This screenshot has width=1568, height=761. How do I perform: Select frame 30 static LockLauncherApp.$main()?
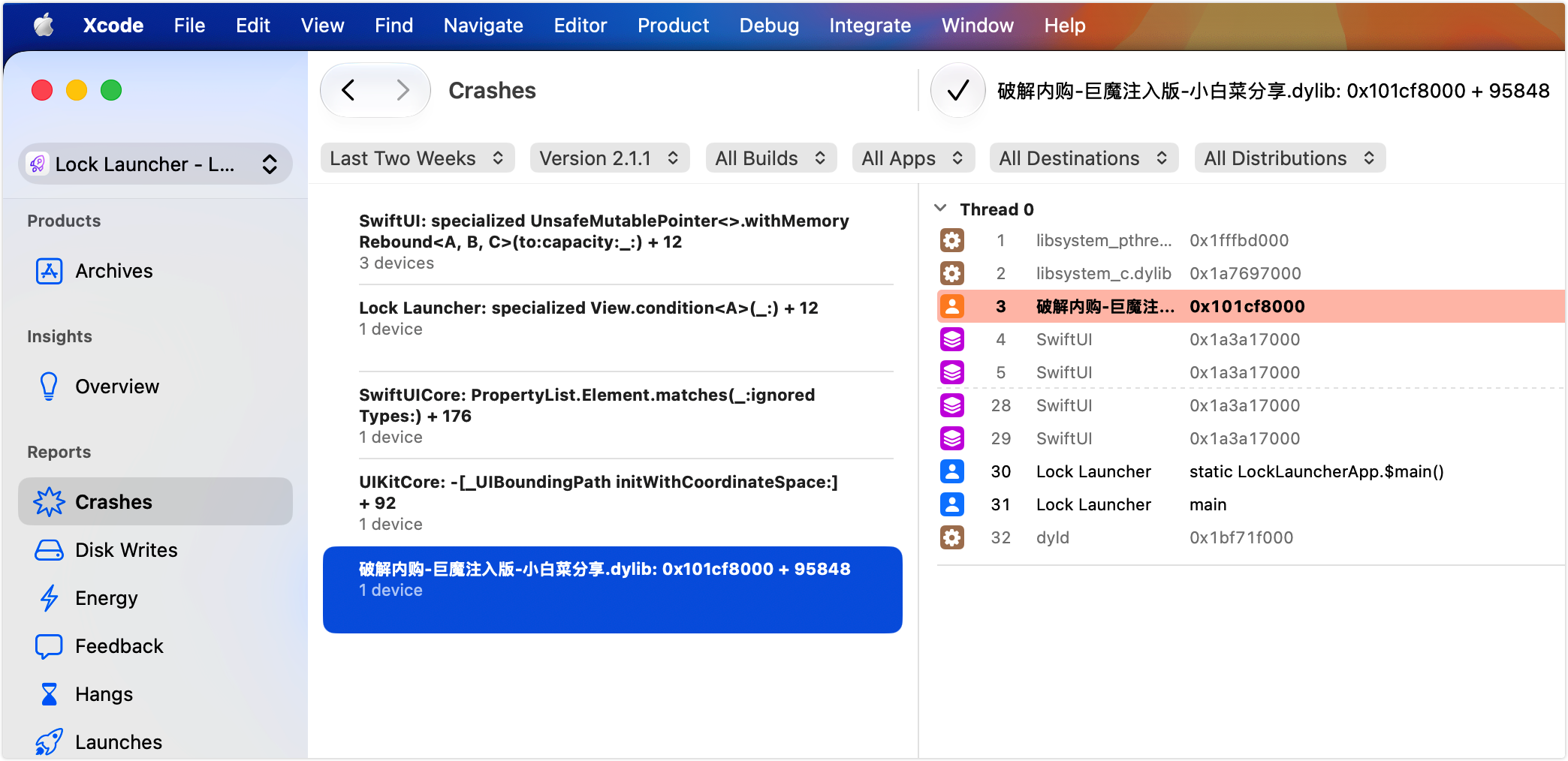1251,471
